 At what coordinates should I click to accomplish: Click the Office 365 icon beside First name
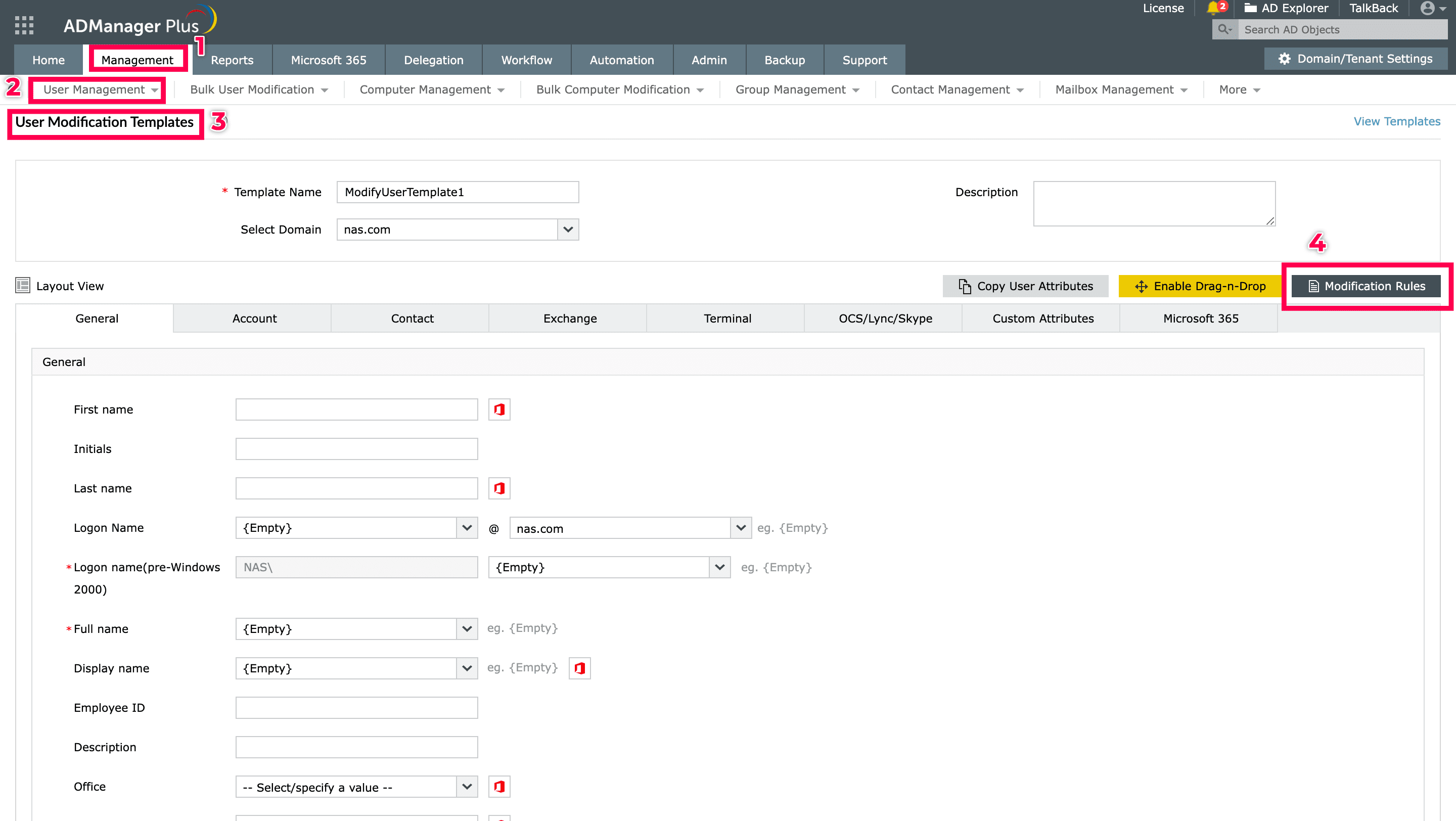coord(499,409)
